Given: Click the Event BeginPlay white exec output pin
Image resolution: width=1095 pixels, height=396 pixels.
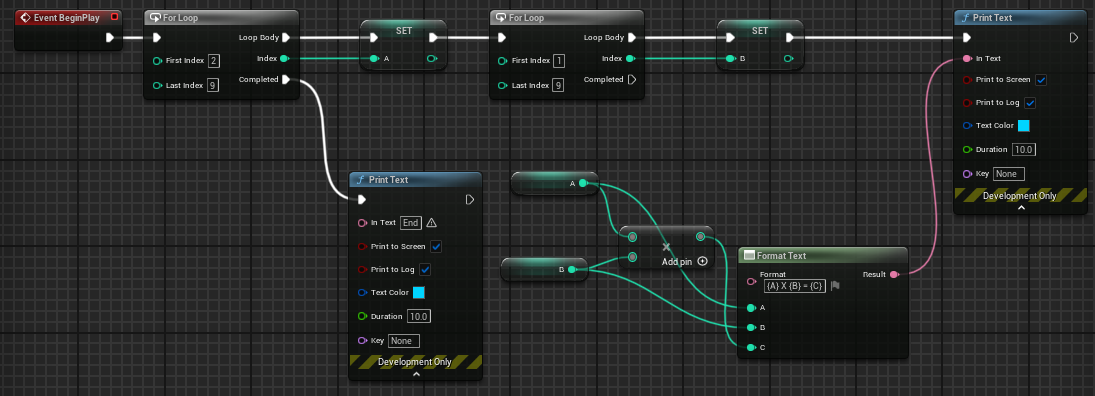Looking at the screenshot, I should click(x=110, y=38).
